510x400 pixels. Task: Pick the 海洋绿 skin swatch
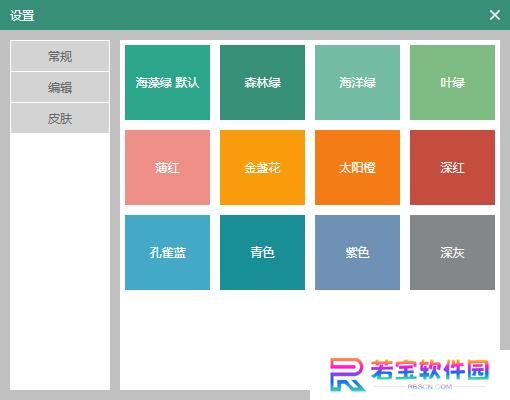tap(357, 82)
